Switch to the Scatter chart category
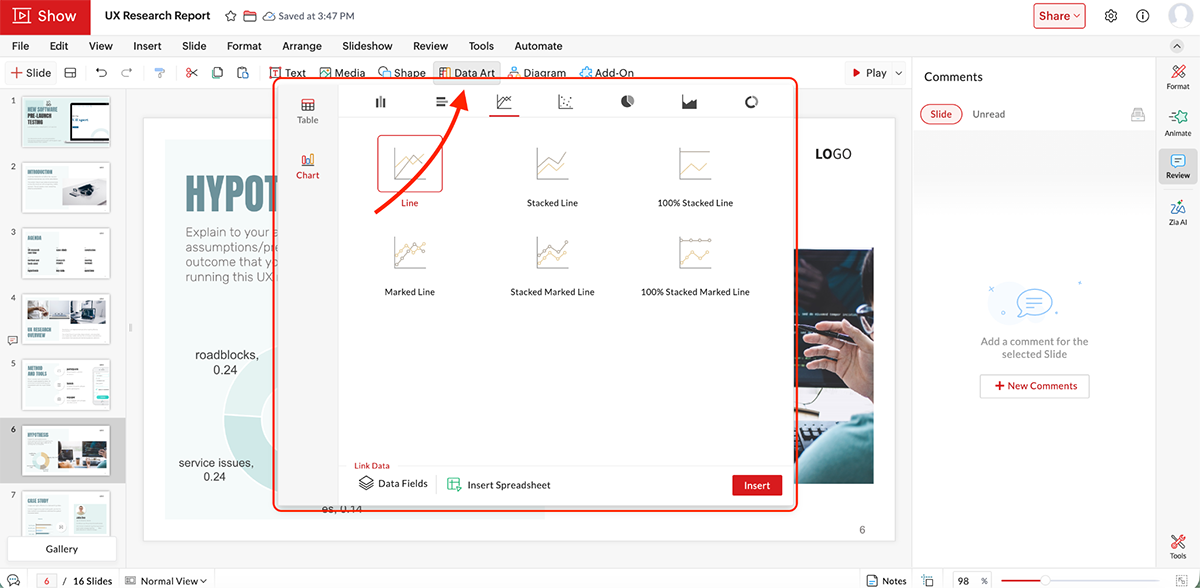Image resolution: width=1200 pixels, height=588 pixels. [x=565, y=100]
